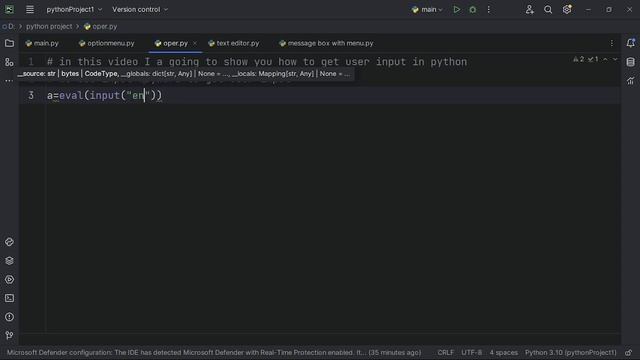Expand the pythonProject1 project dropdown
Viewport: 640px width, 360px height.
tap(74, 9)
